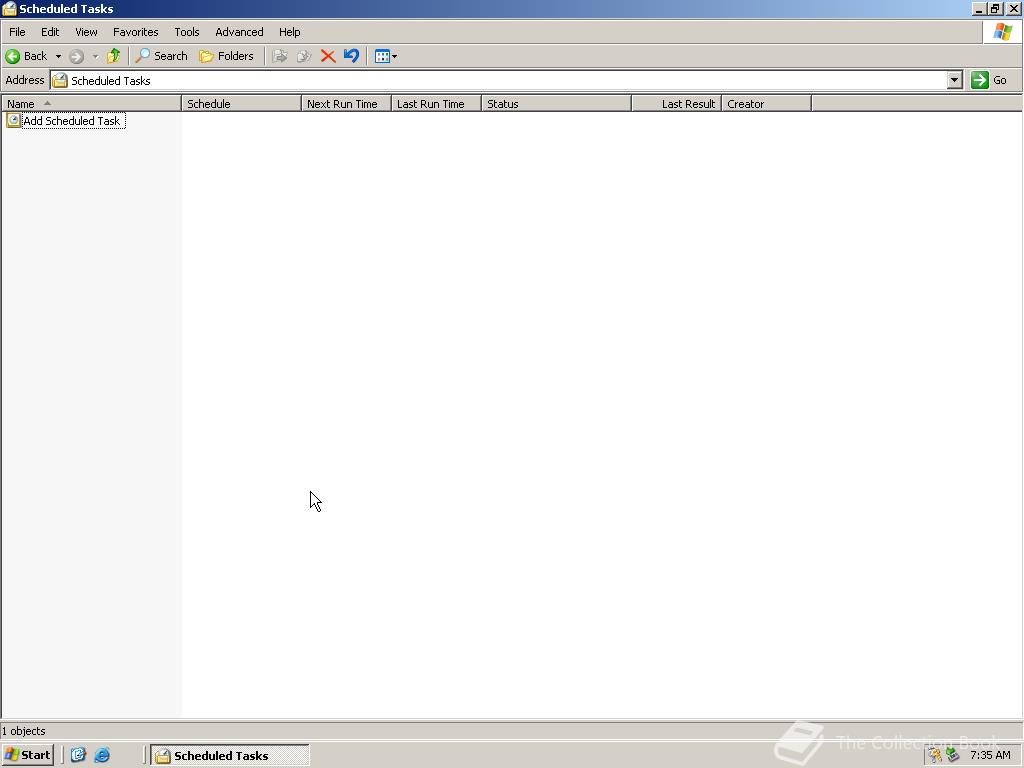The width and height of the screenshot is (1024, 768).
Task: Launch Internet Explorer from quick launch
Action: click(x=103, y=755)
